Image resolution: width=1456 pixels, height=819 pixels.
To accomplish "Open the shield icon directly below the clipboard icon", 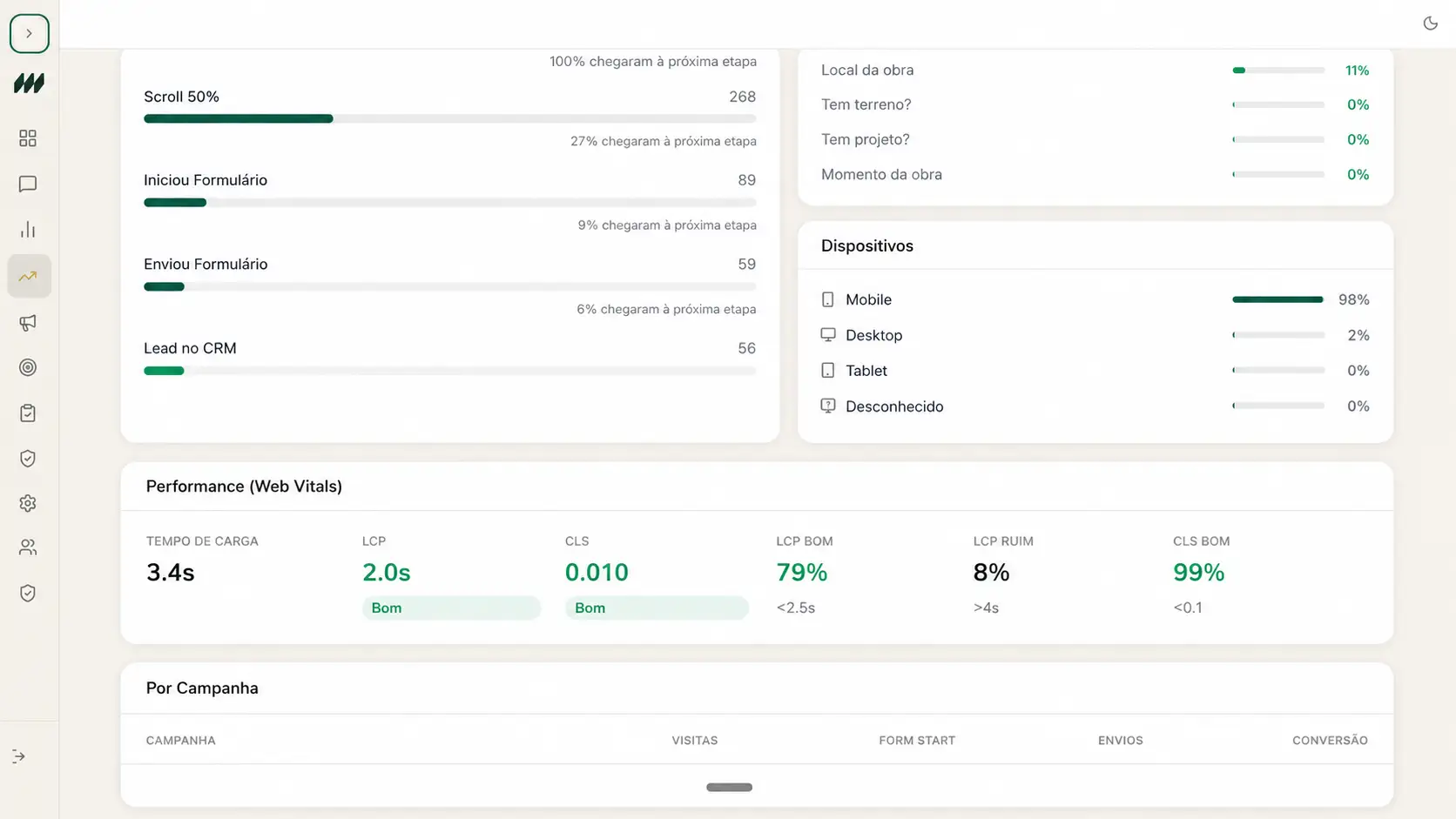I will 28,459.
